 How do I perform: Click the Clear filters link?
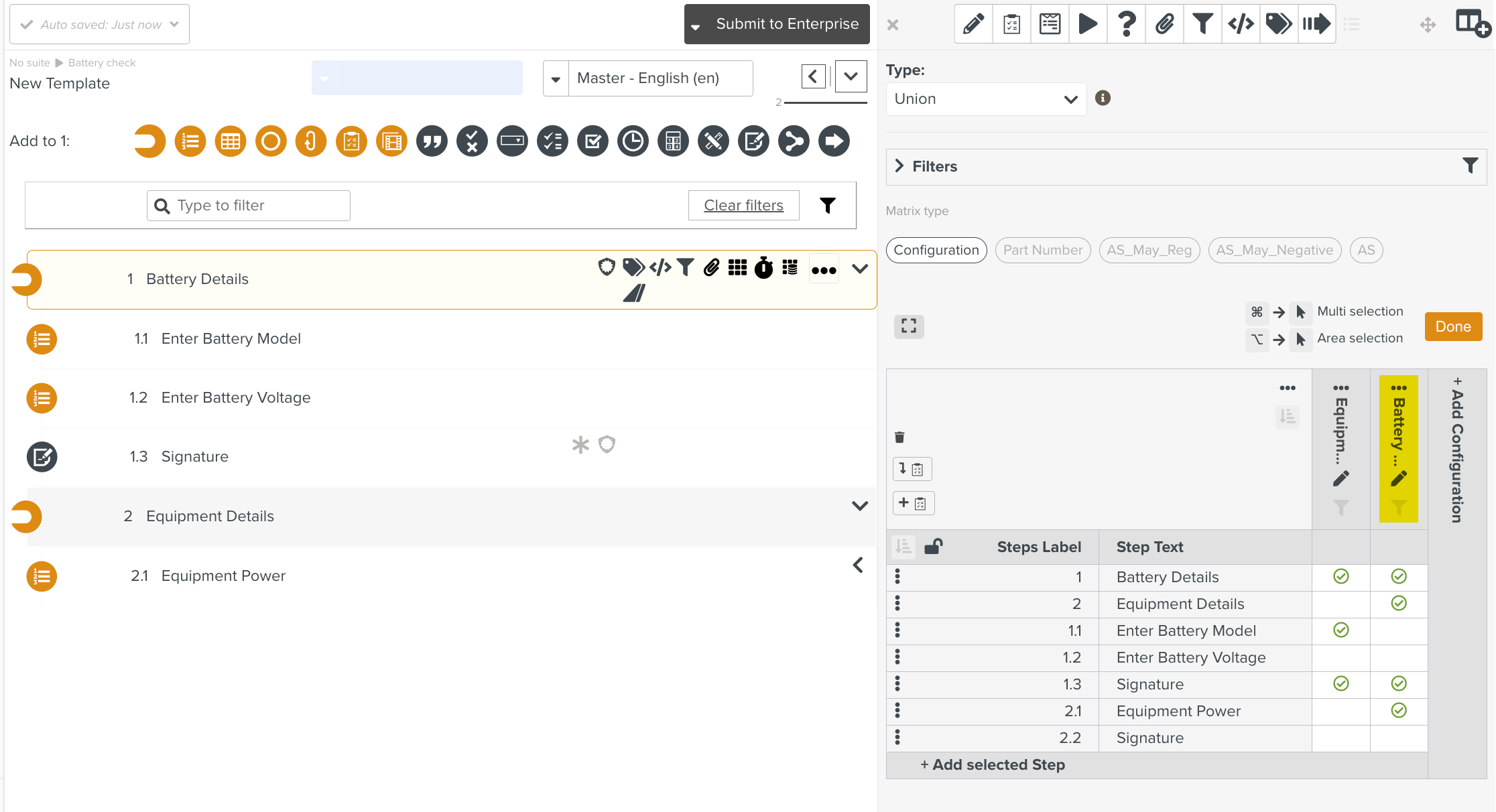click(x=743, y=205)
